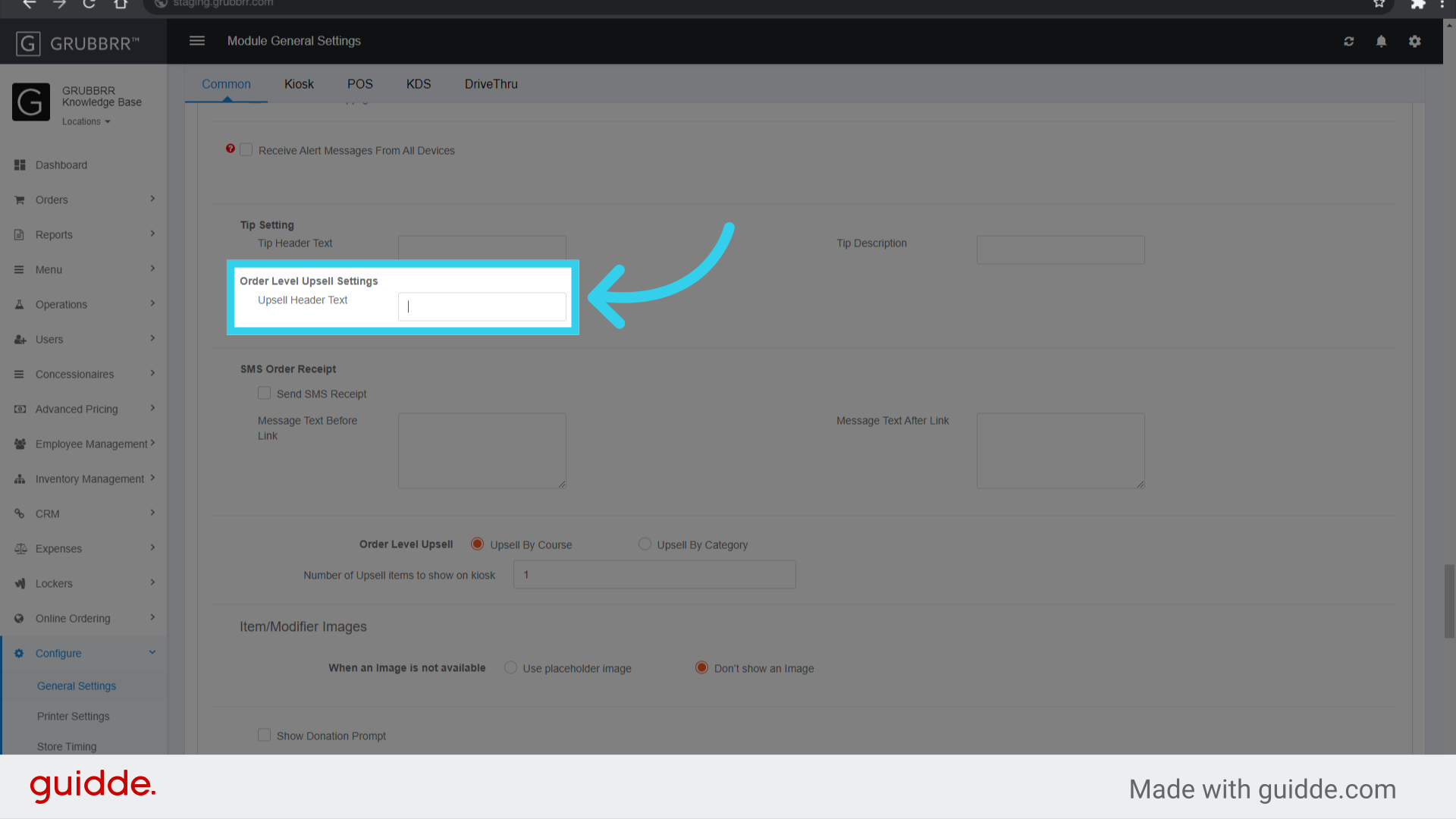Expand the Reports menu chevron

click(152, 234)
